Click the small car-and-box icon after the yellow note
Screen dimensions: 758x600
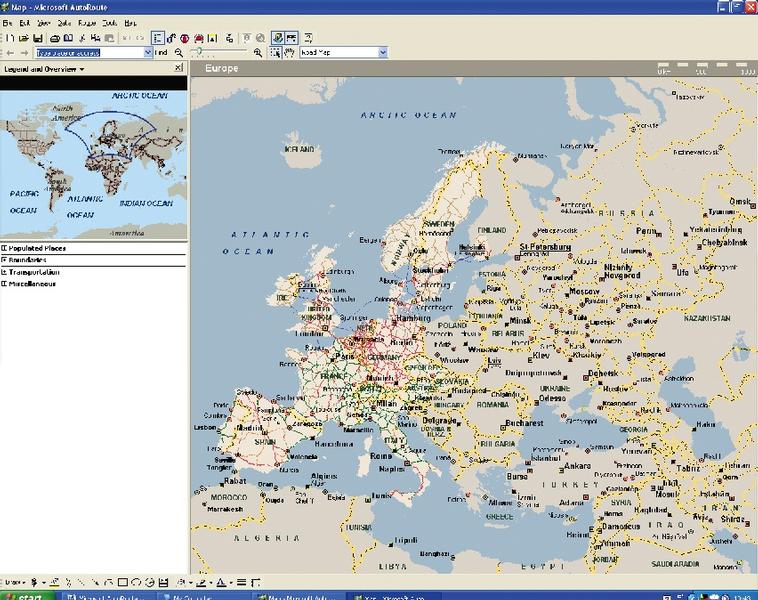[x=230, y=38]
